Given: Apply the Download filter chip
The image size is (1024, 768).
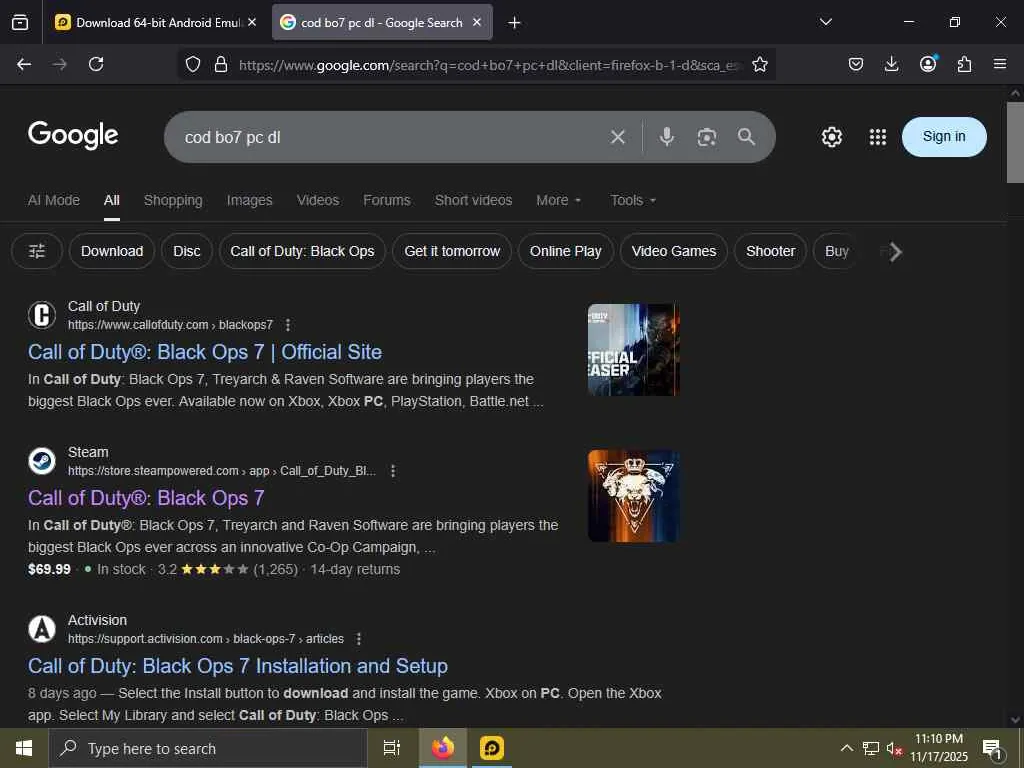Looking at the screenshot, I should (112, 251).
